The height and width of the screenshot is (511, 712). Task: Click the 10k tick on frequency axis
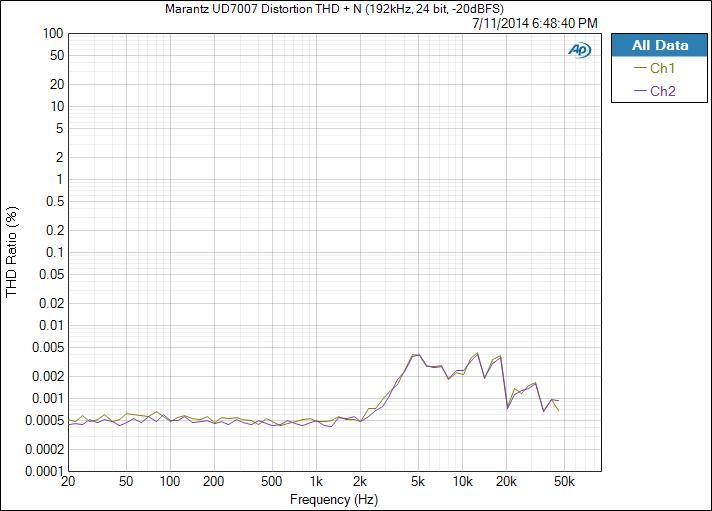[x=462, y=482]
